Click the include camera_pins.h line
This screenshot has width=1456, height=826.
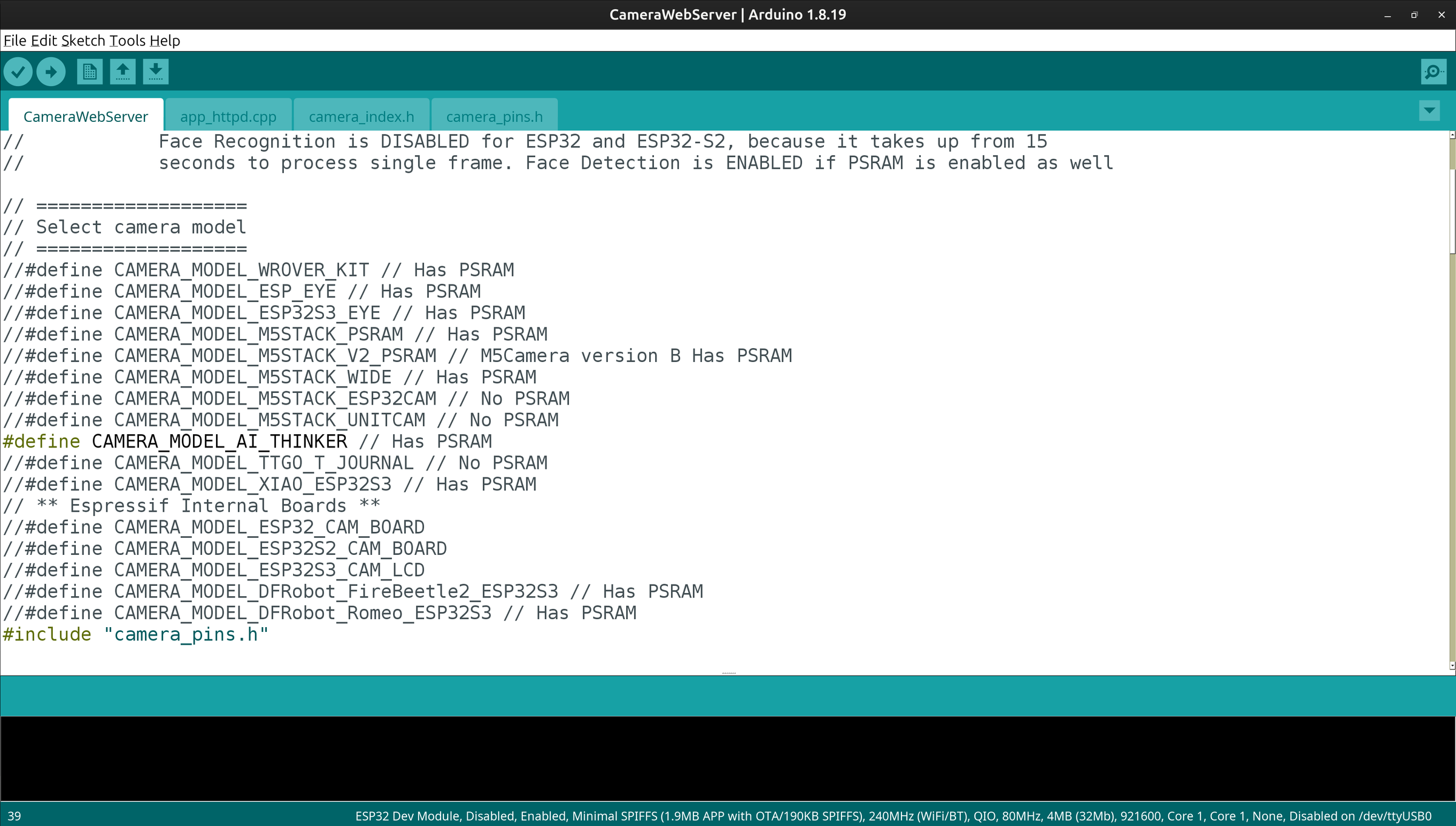pyautogui.click(x=135, y=634)
